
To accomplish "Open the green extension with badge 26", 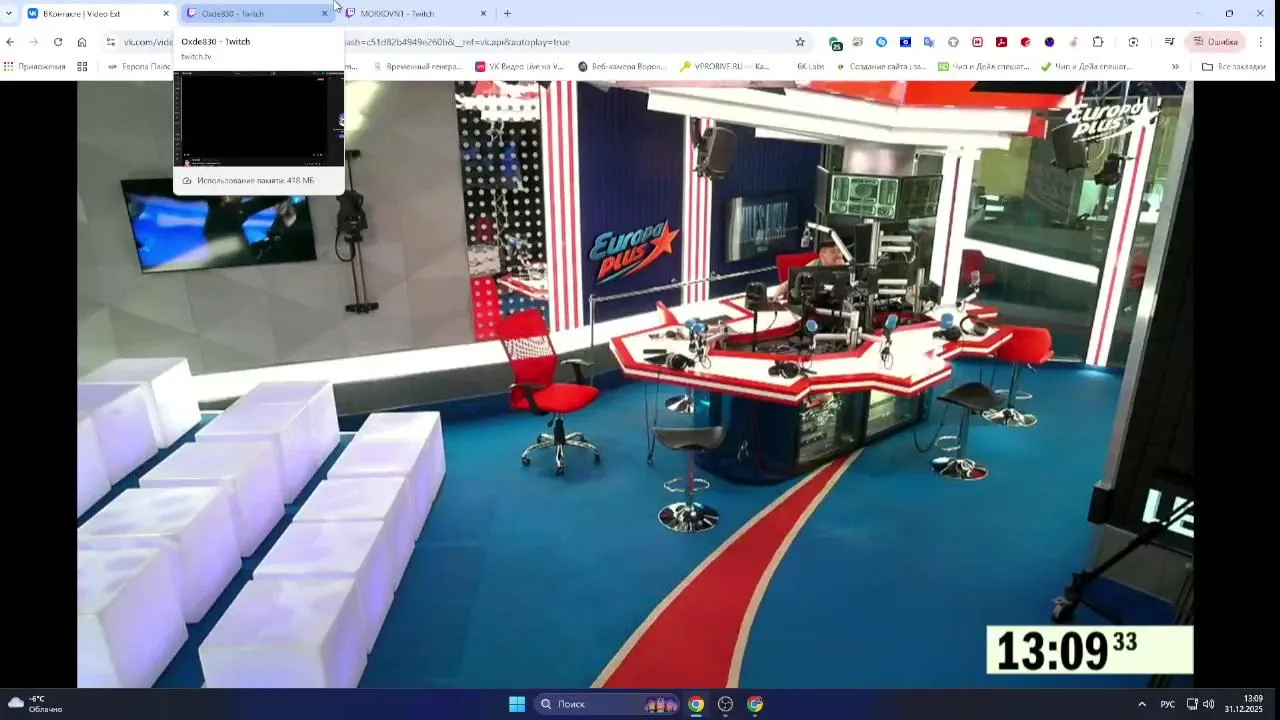I will [835, 43].
